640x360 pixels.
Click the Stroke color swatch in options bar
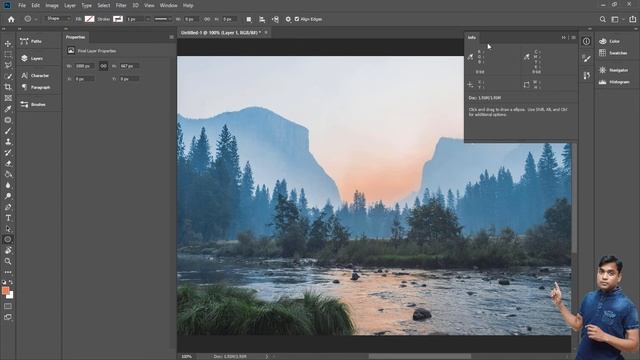pyautogui.click(x=118, y=19)
